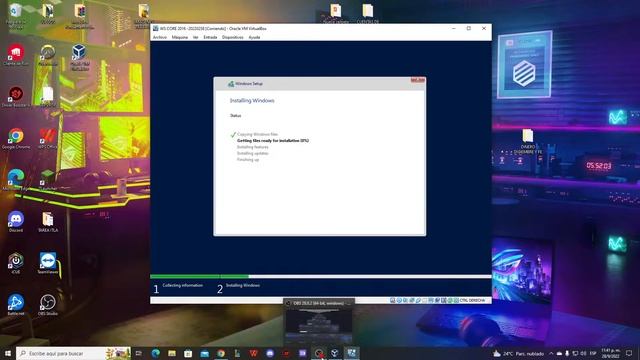
Task: Click 'Getting files ready for installation' status
Action: click(273, 140)
